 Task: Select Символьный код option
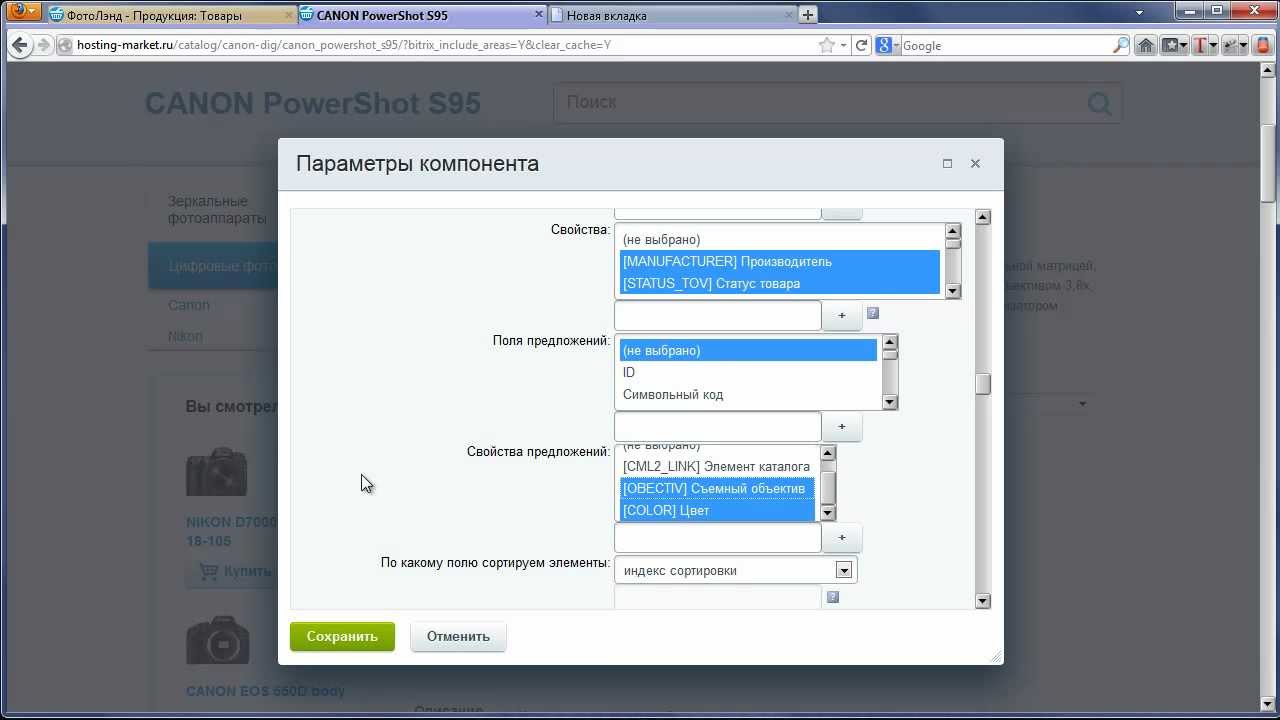pos(748,394)
